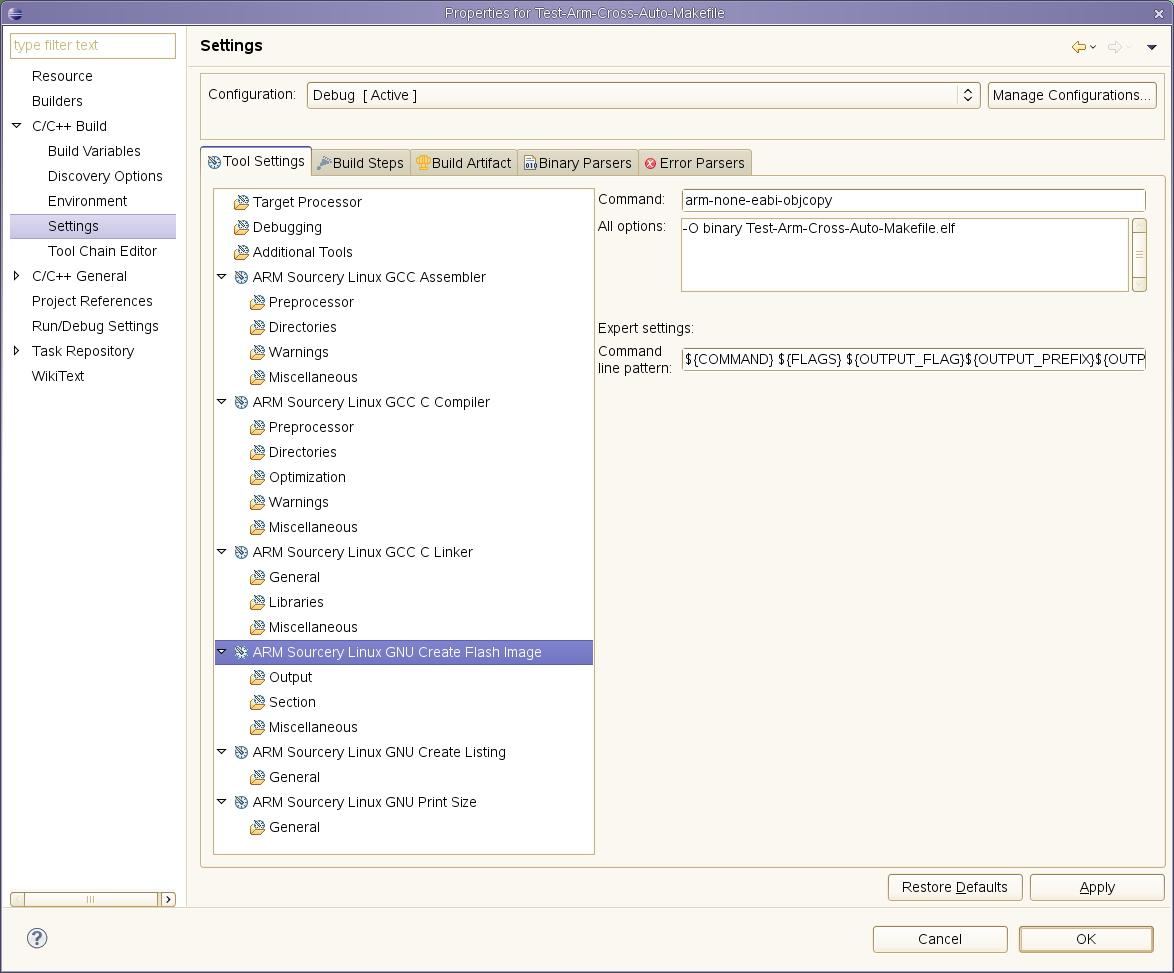Select Builders in sidebar
This screenshot has height=973, width=1174.
(57, 101)
